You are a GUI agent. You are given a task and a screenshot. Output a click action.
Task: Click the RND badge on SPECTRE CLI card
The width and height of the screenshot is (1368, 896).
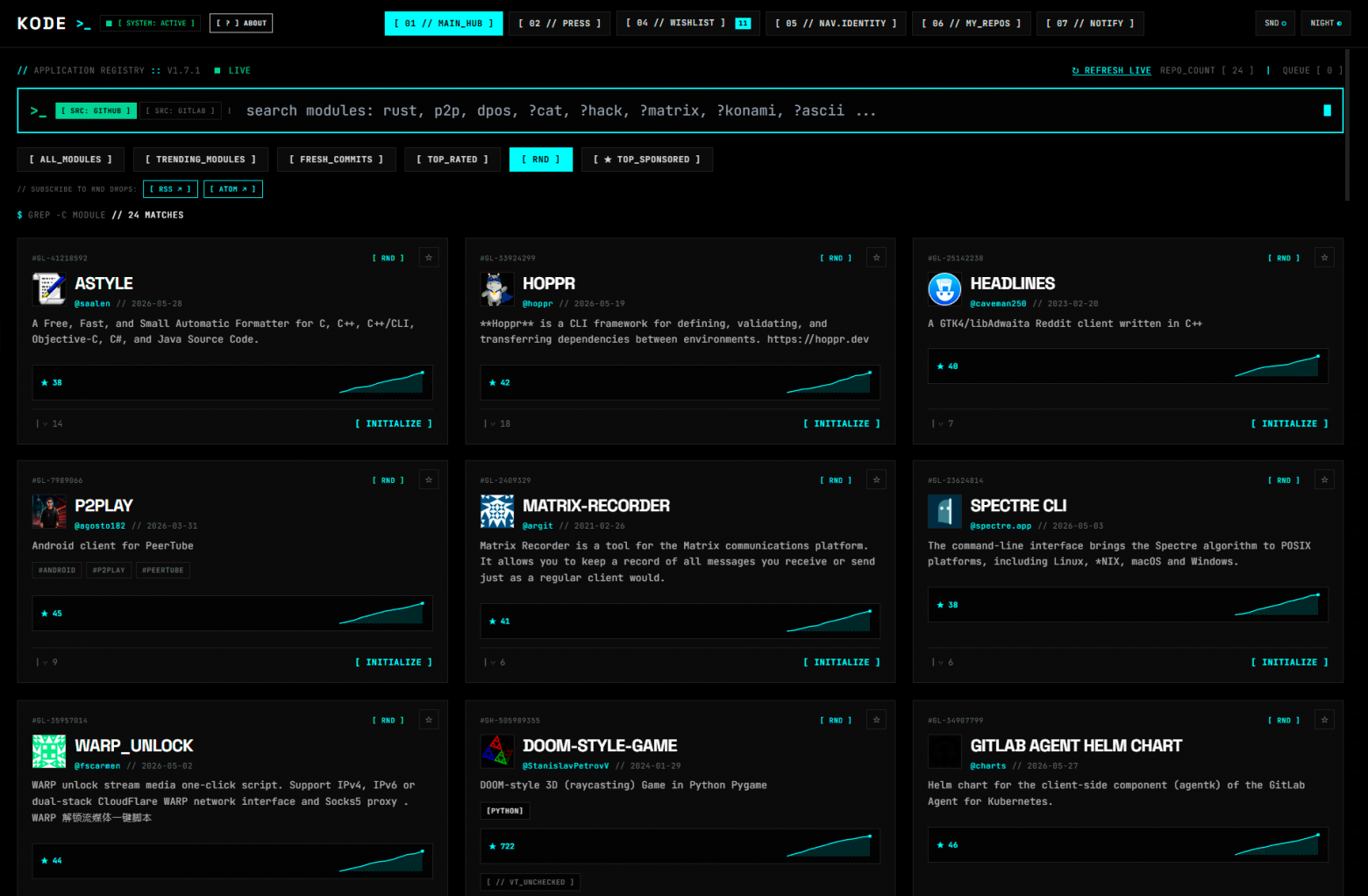(1284, 480)
